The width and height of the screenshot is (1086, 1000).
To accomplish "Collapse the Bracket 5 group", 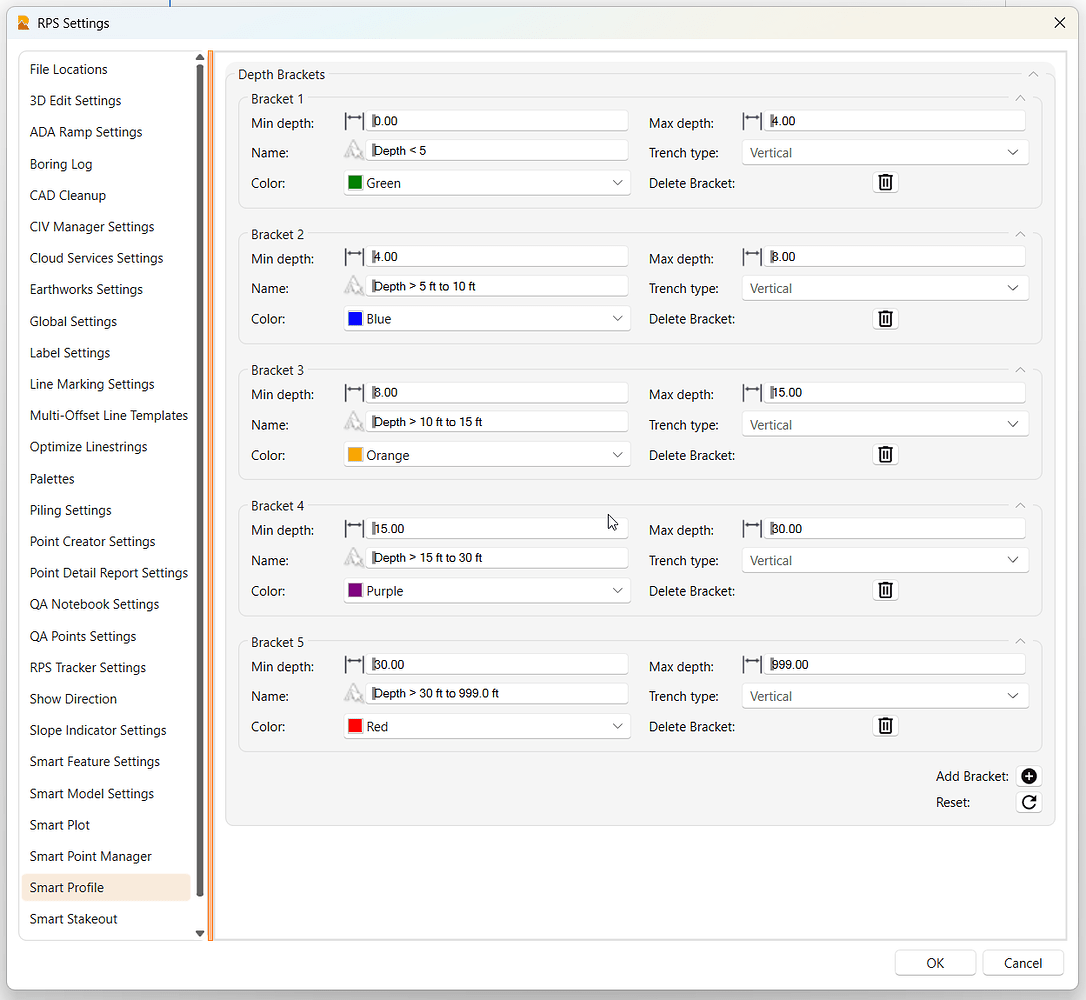I will [x=1020, y=641].
